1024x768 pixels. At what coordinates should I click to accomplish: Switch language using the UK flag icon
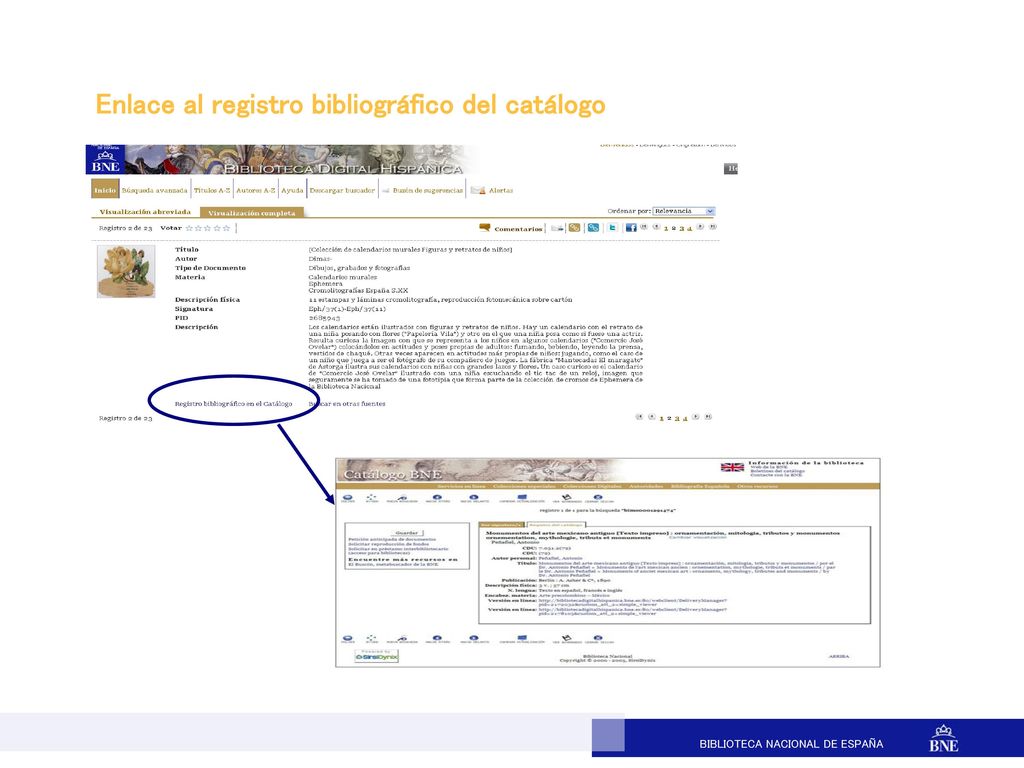pos(732,467)
